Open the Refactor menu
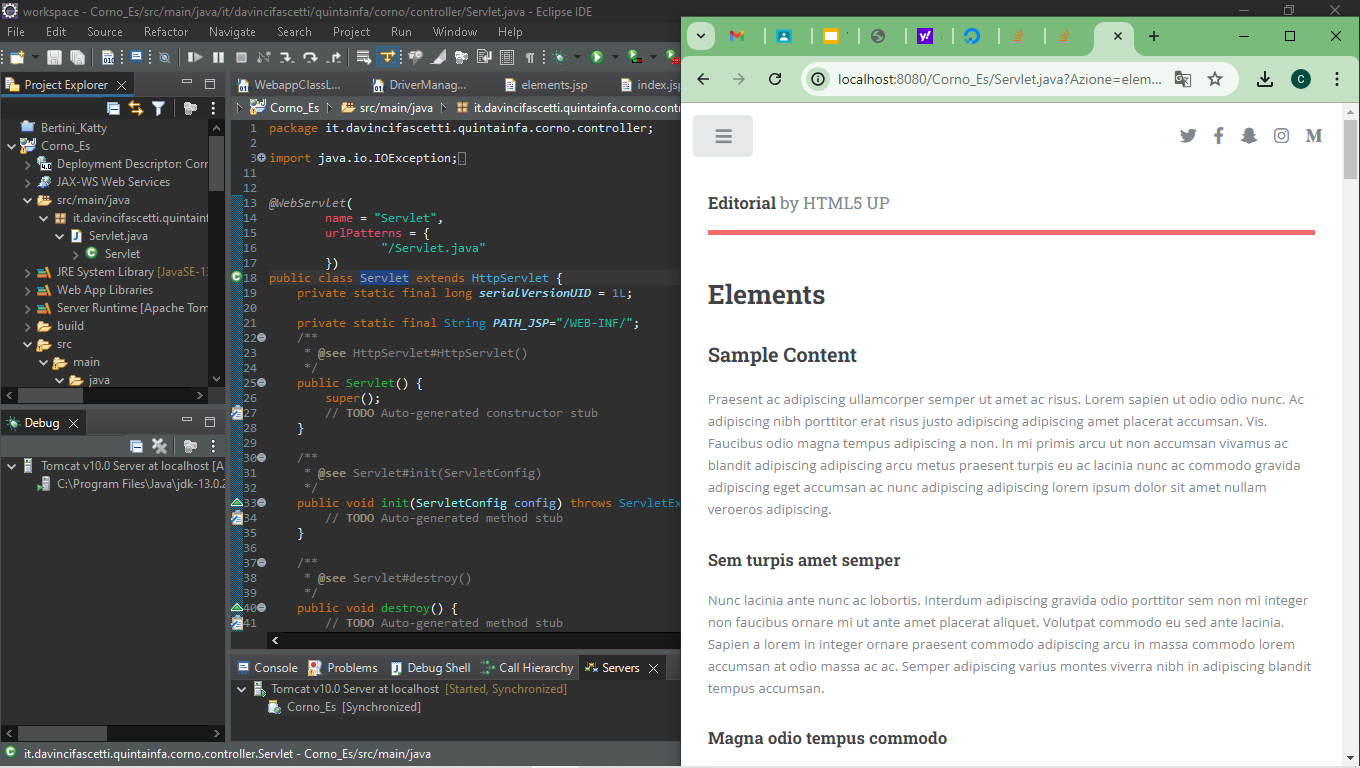This screenshot has width=1360, height=768. pyautogui.click(x=165, y=32)
